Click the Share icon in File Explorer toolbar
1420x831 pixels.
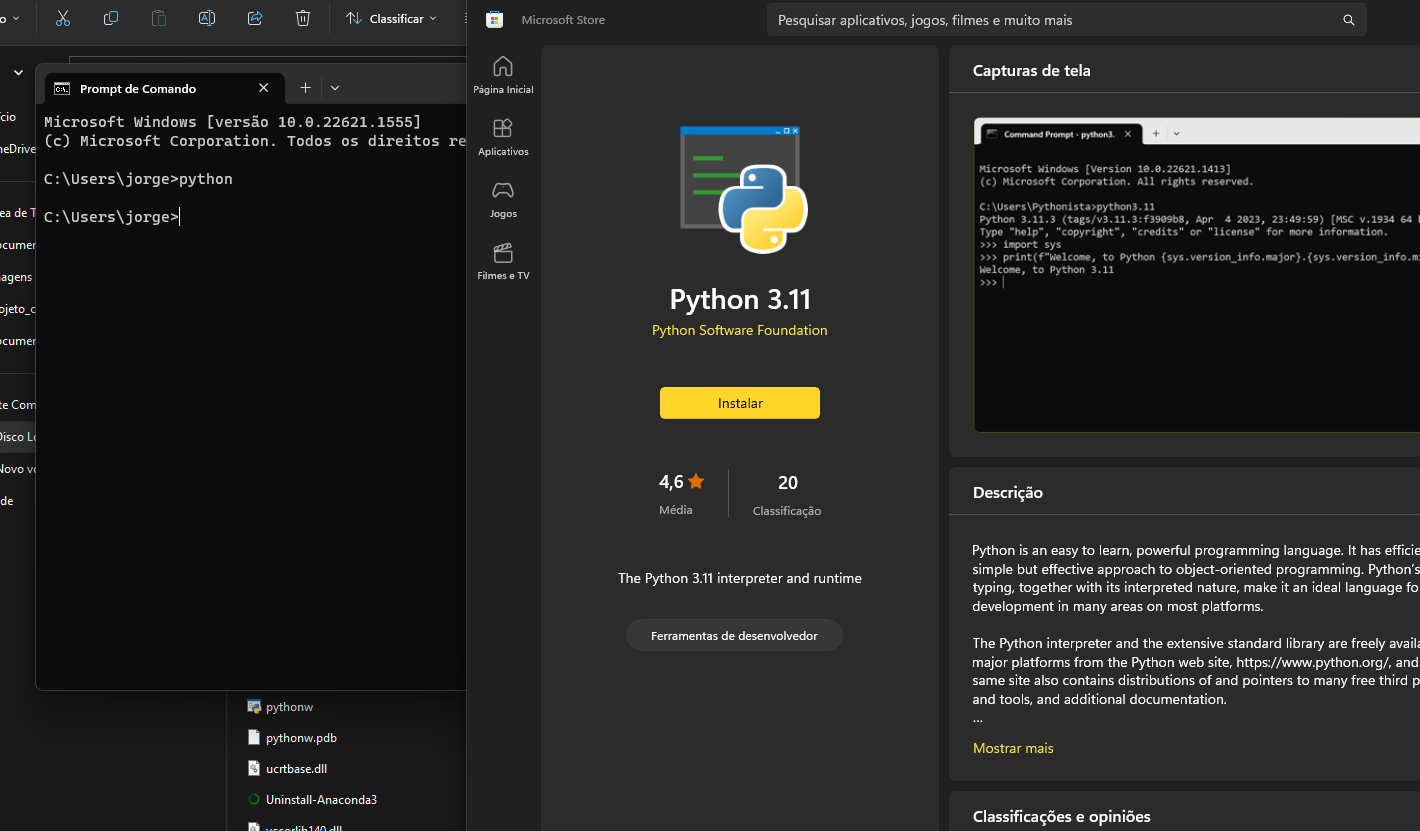tap(255, 18)
